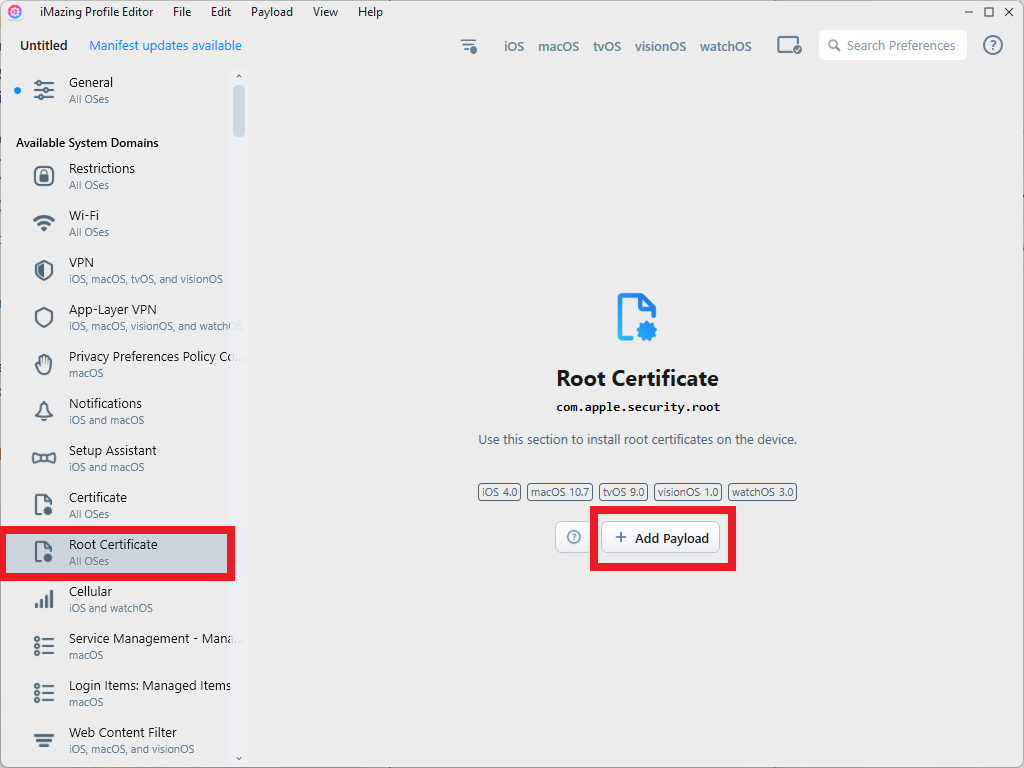1024x768 pixels.
Task: Open the General payload entry
Action: (91, 82)
